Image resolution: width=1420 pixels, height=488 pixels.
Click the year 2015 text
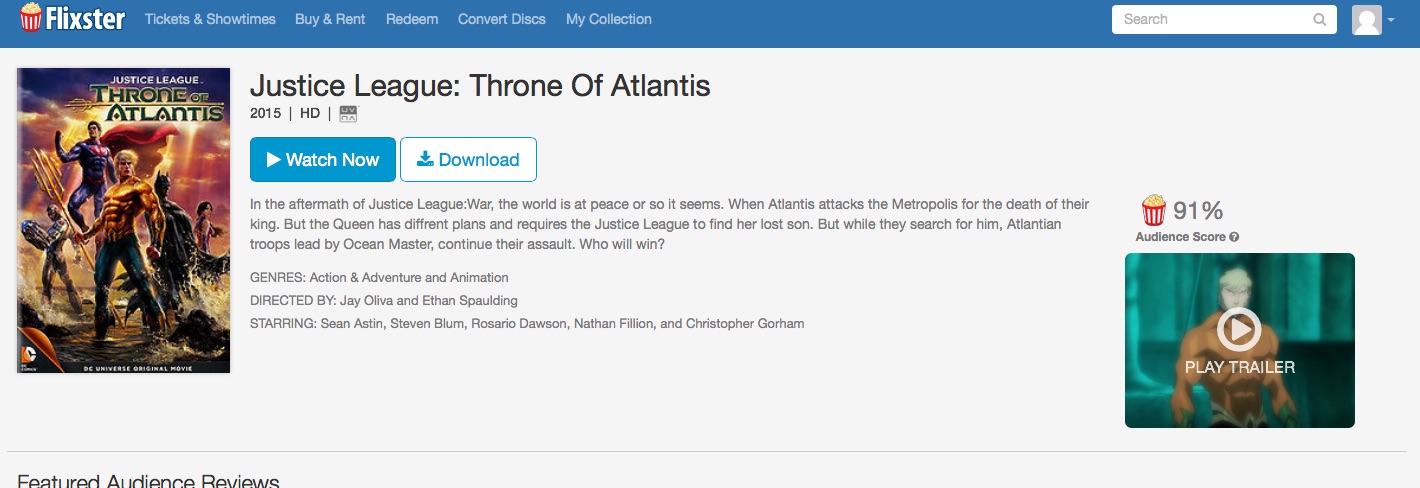(x=265, y=114)
